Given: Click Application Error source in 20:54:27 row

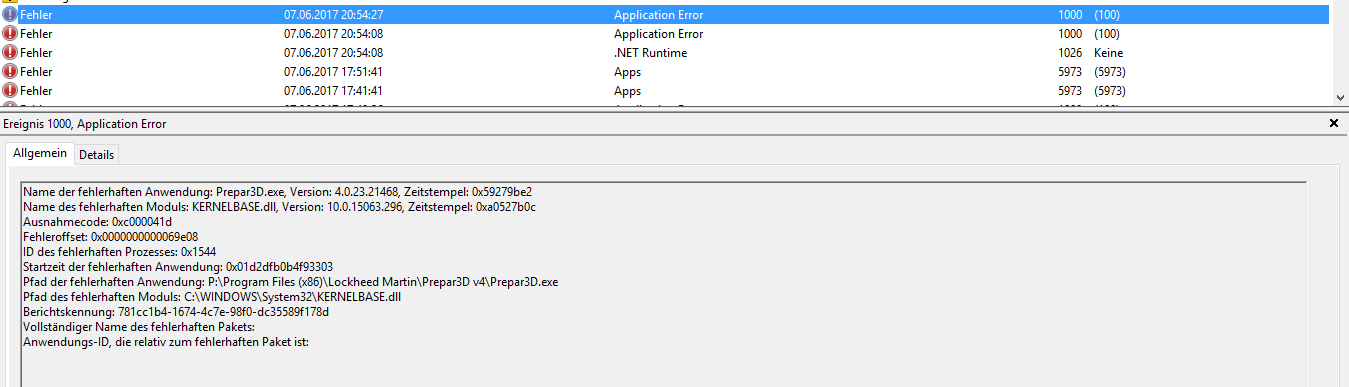Looking at the screenshot, I should (658, 15).
